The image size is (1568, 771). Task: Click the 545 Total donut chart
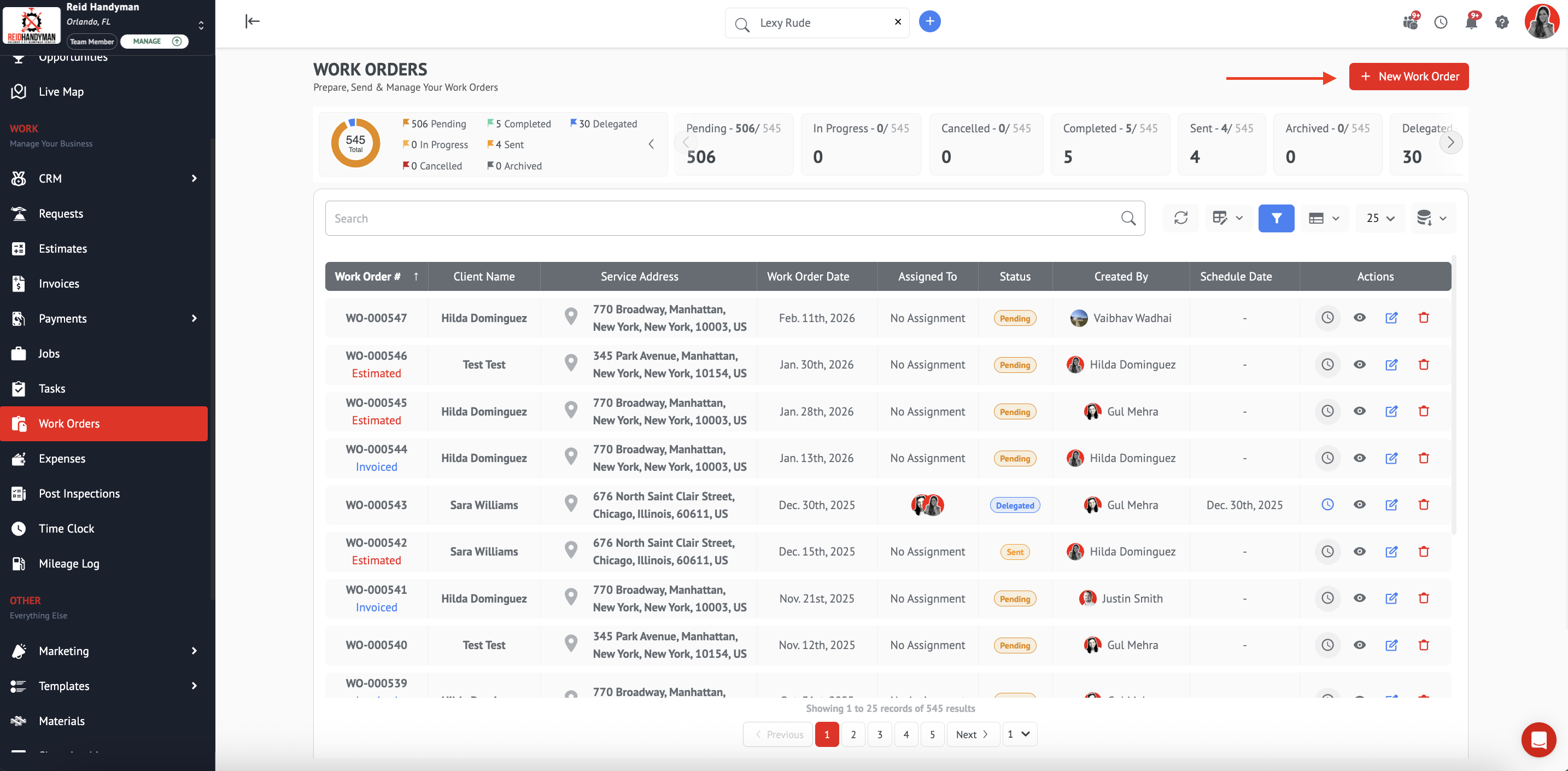(x=355, y=144)
